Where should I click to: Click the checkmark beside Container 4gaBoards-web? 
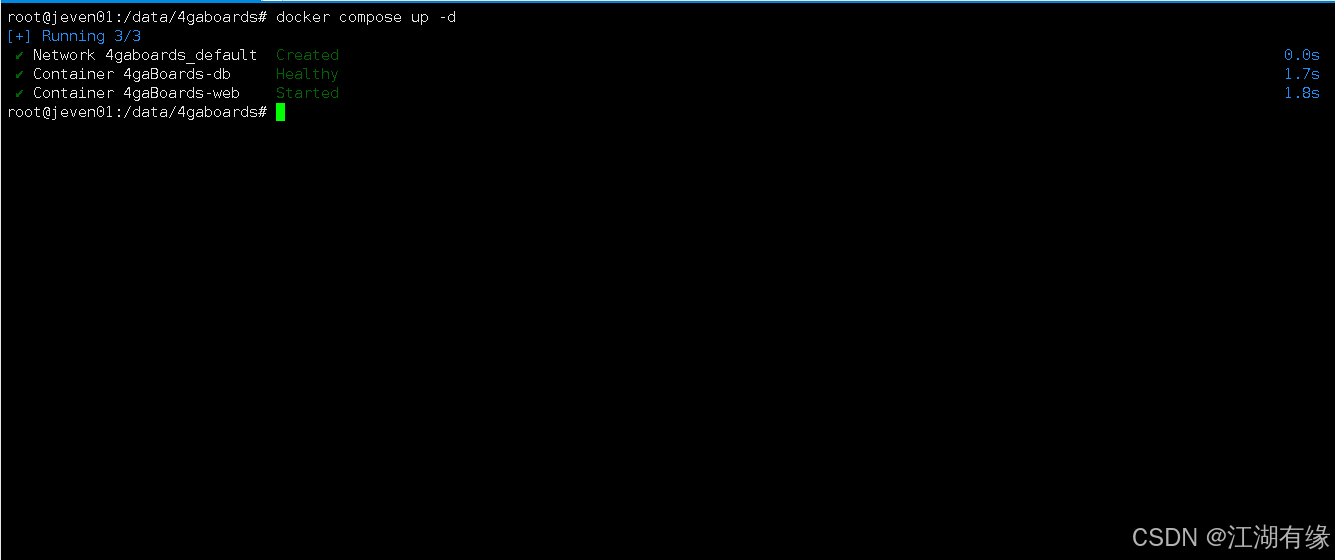tap(20, 93)
